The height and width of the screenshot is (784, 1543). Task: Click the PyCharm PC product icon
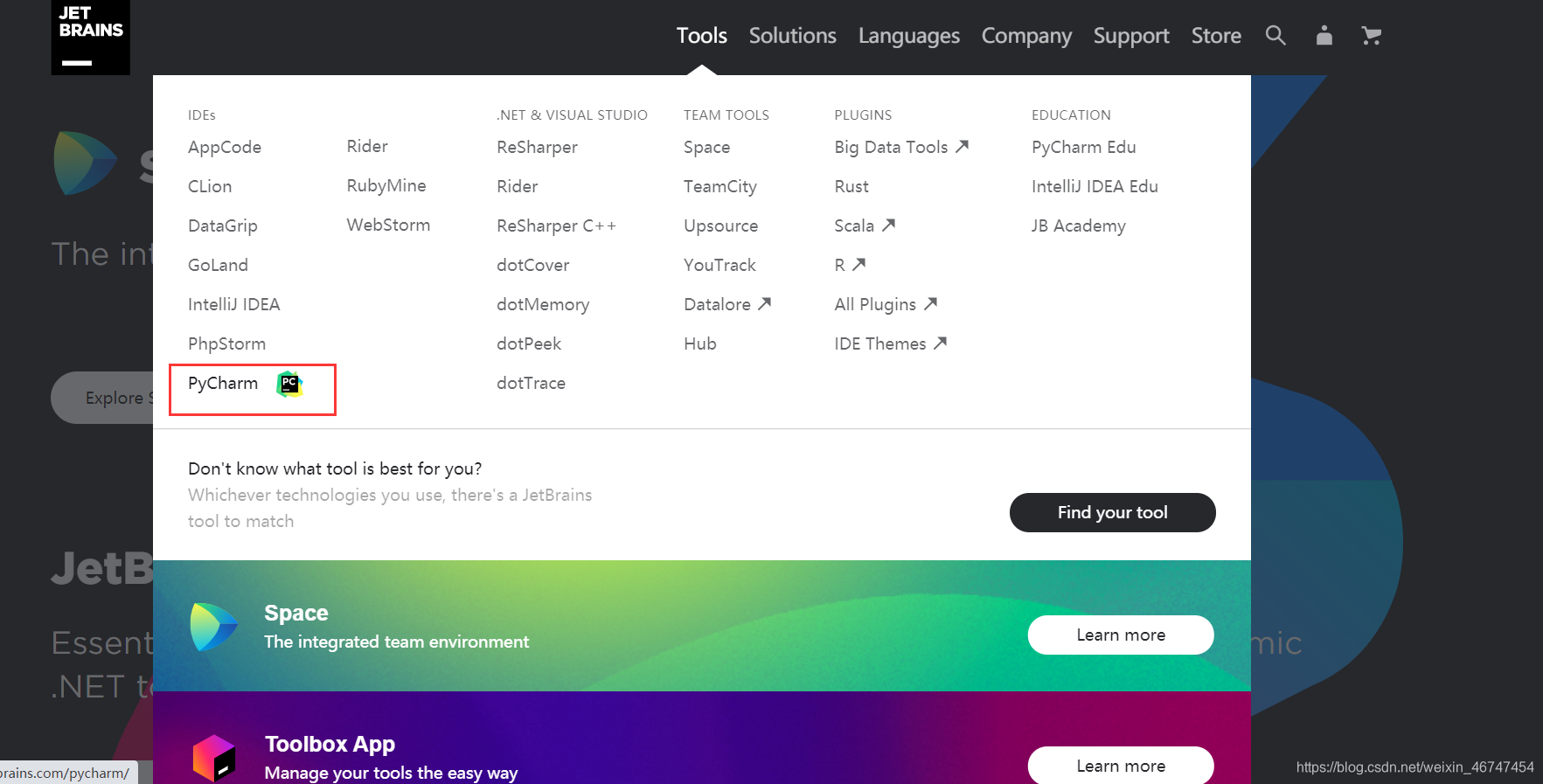point(289,384)
